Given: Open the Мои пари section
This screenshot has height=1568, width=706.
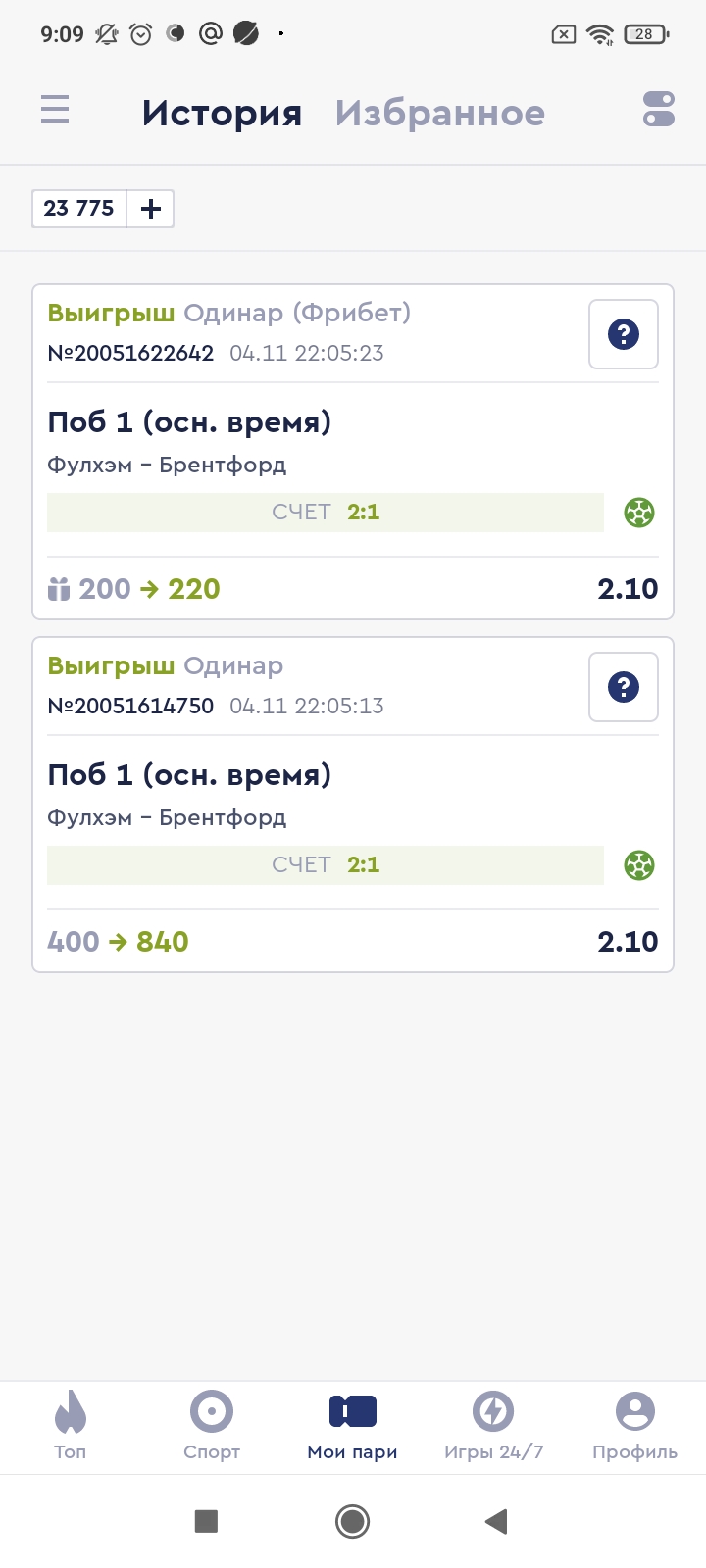Looking at the screenshot, I should click(x=353, y=1424).
